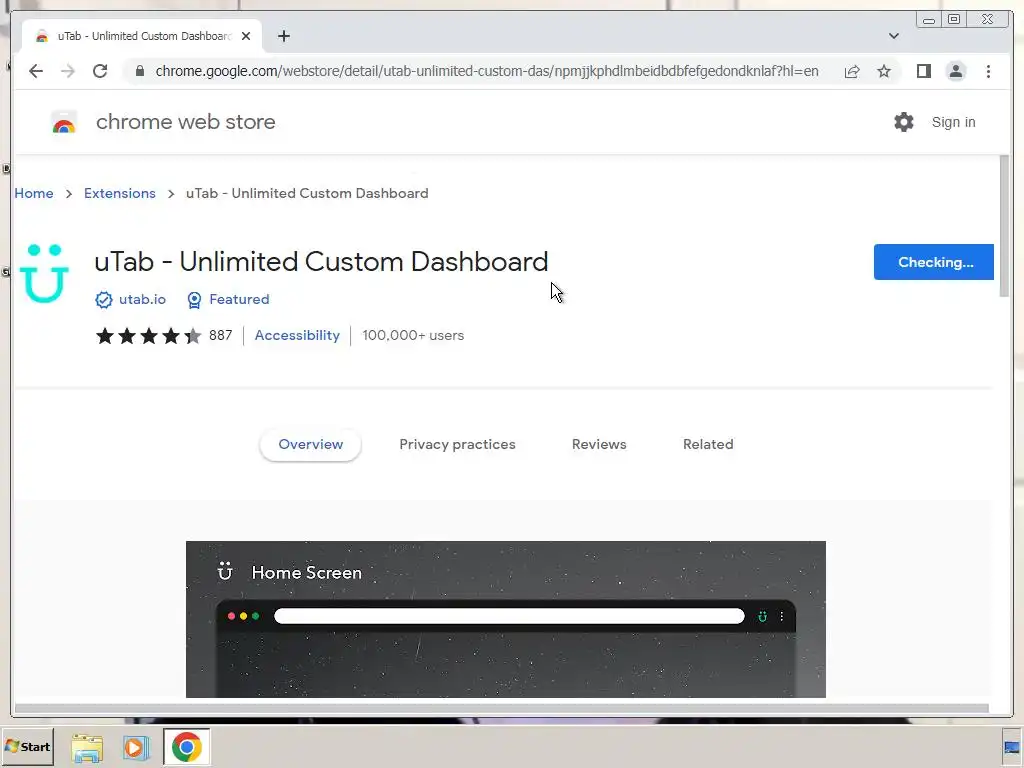Close the uTab browser tab

click(x=246, y=36)
